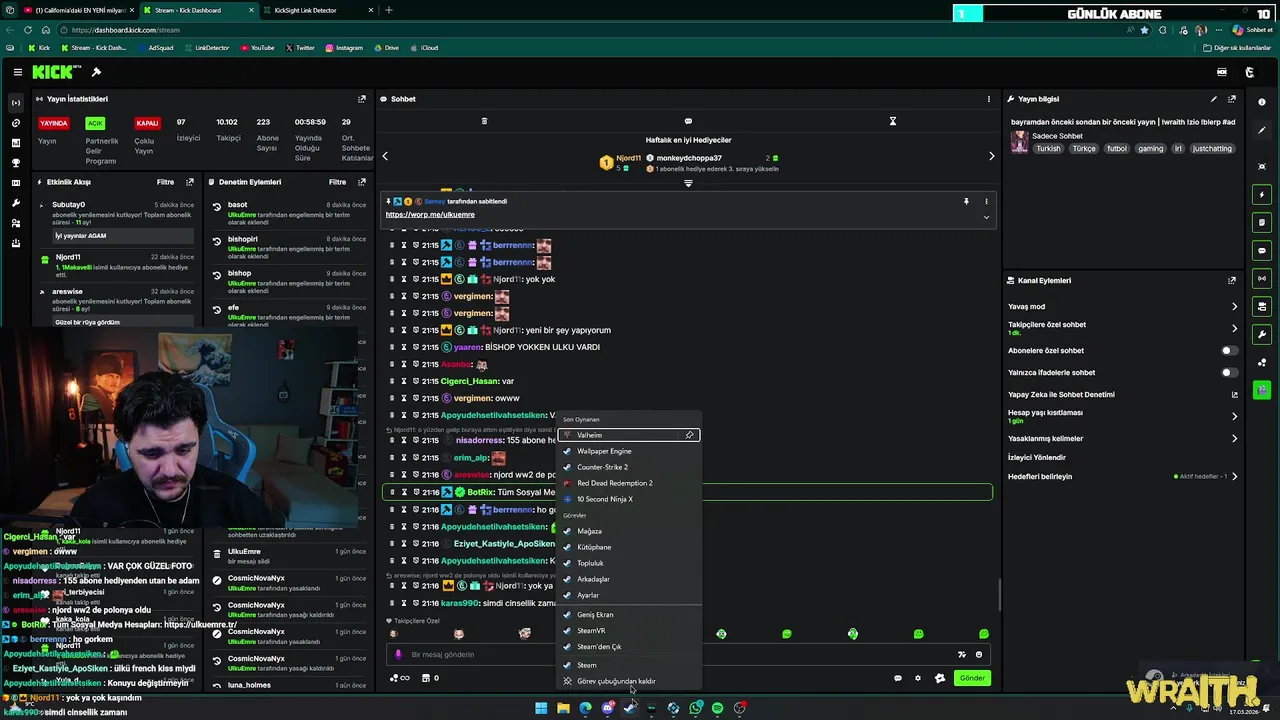Choose Kütüphane in the Steam jump list
The image size is (1280, 720).
tap(630, 547)
